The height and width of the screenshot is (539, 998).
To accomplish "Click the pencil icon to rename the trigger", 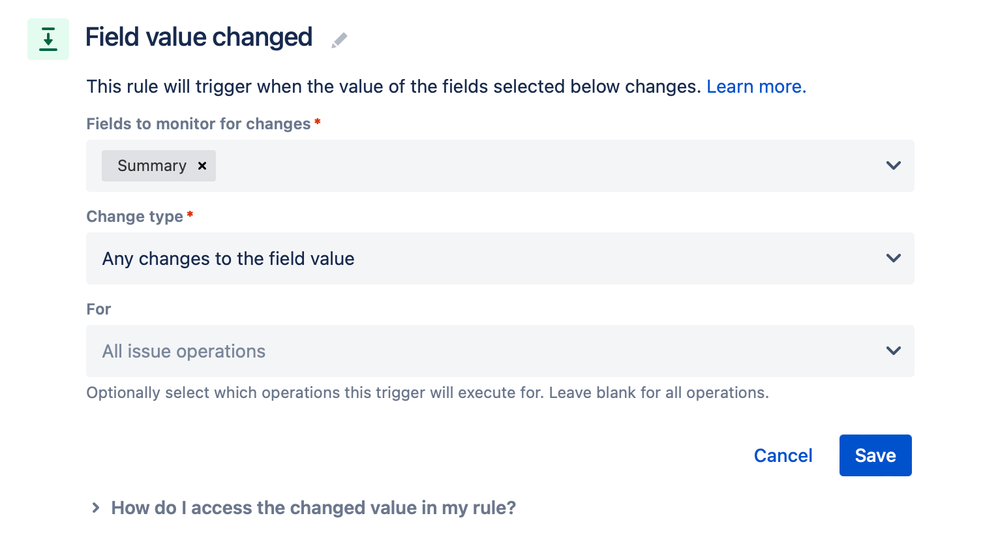I will 339,40.
